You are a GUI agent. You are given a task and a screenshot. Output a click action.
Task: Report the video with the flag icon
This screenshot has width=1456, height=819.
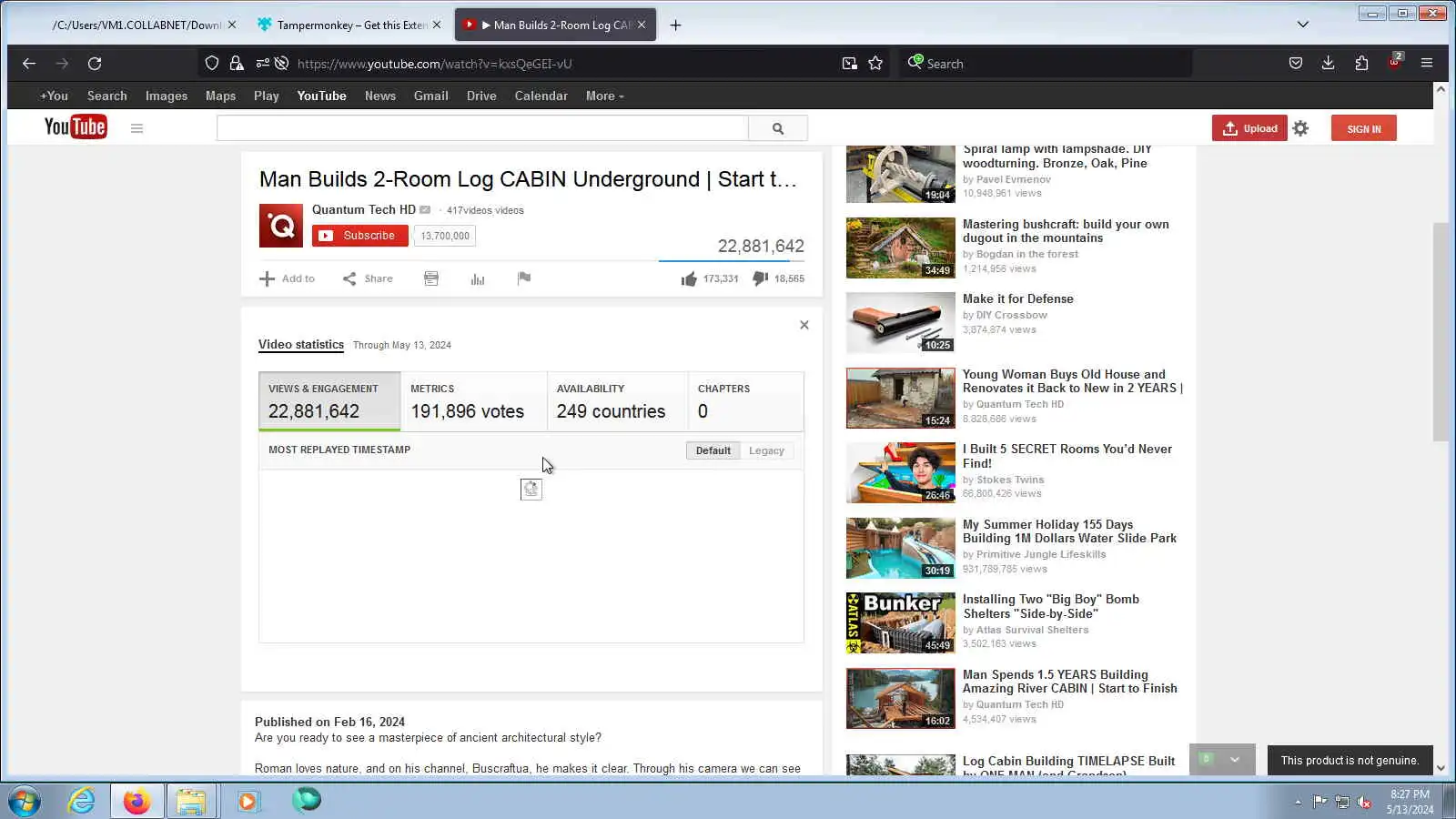tap(524, 278)
